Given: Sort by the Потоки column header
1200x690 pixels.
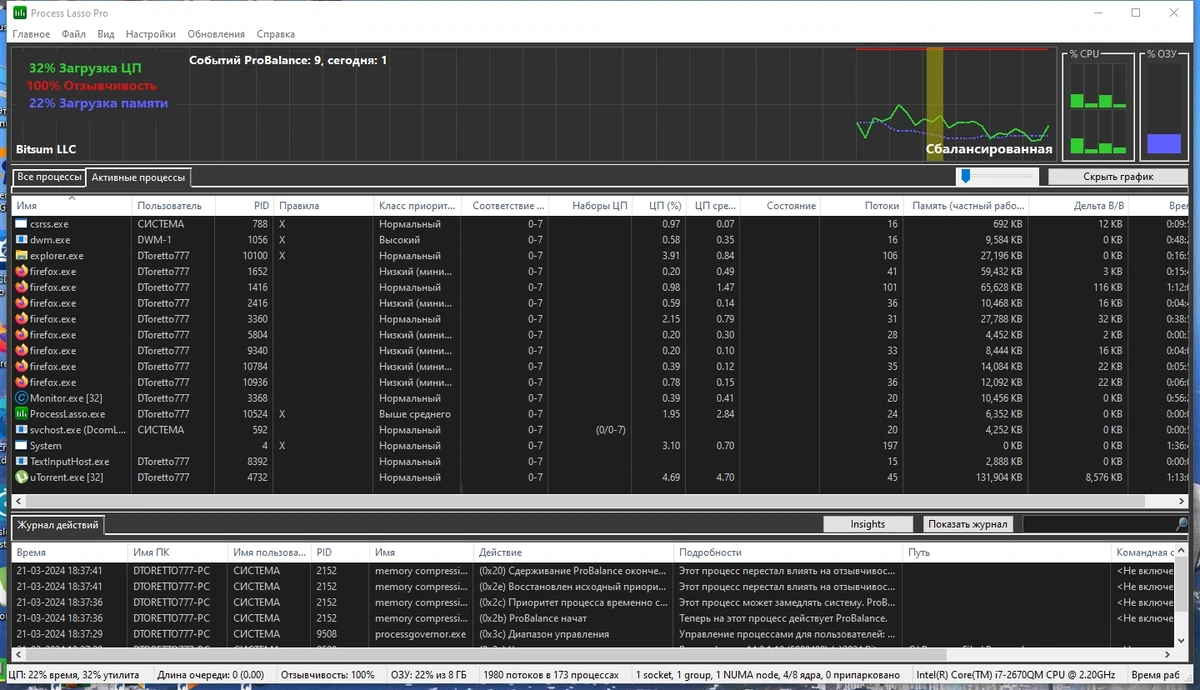Looking at the screenshot, I should click(x=882, y=206).
